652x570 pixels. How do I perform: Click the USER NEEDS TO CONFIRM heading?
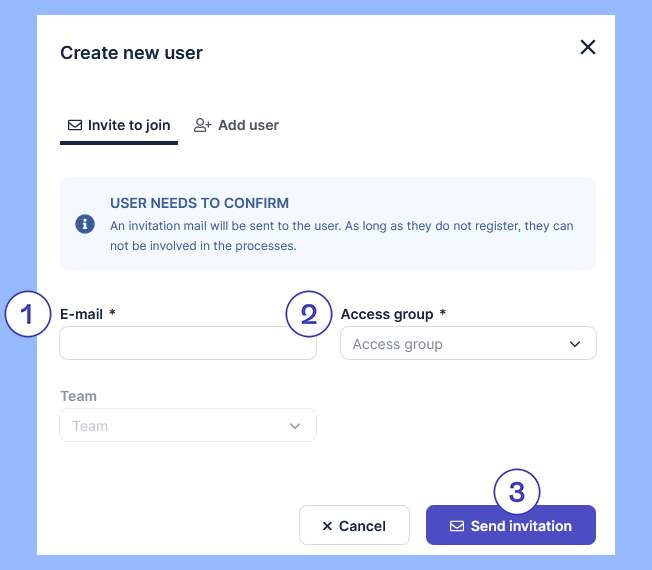pos(199,204)
